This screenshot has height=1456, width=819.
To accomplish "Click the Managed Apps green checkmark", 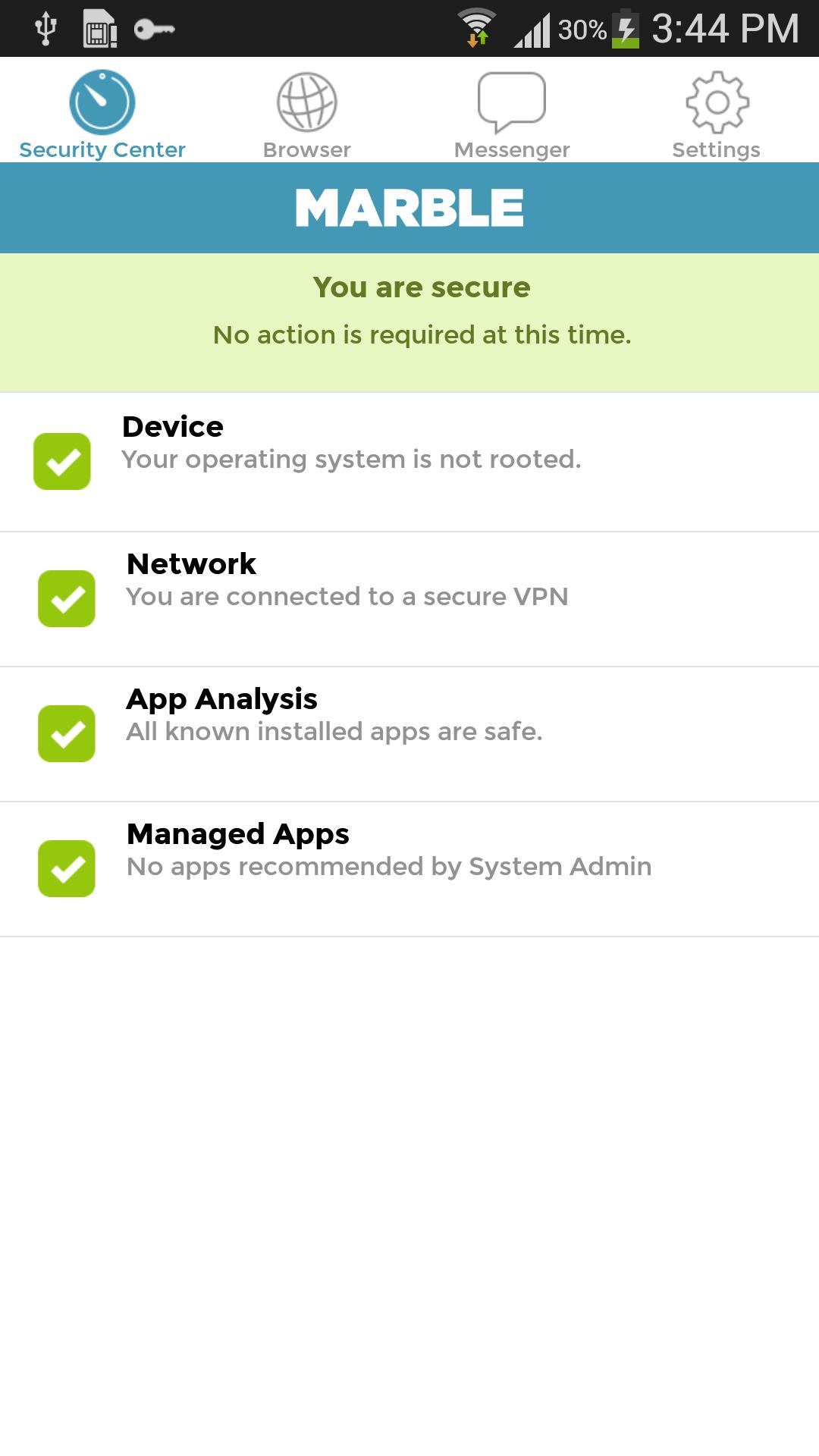I will coord(67,868).
